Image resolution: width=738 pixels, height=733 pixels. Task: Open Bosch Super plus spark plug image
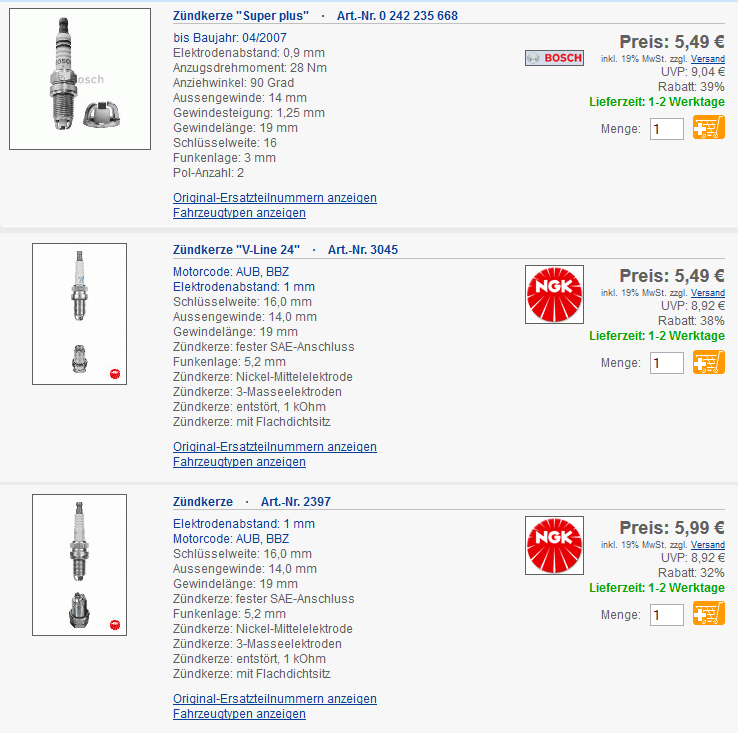[80, 79]
